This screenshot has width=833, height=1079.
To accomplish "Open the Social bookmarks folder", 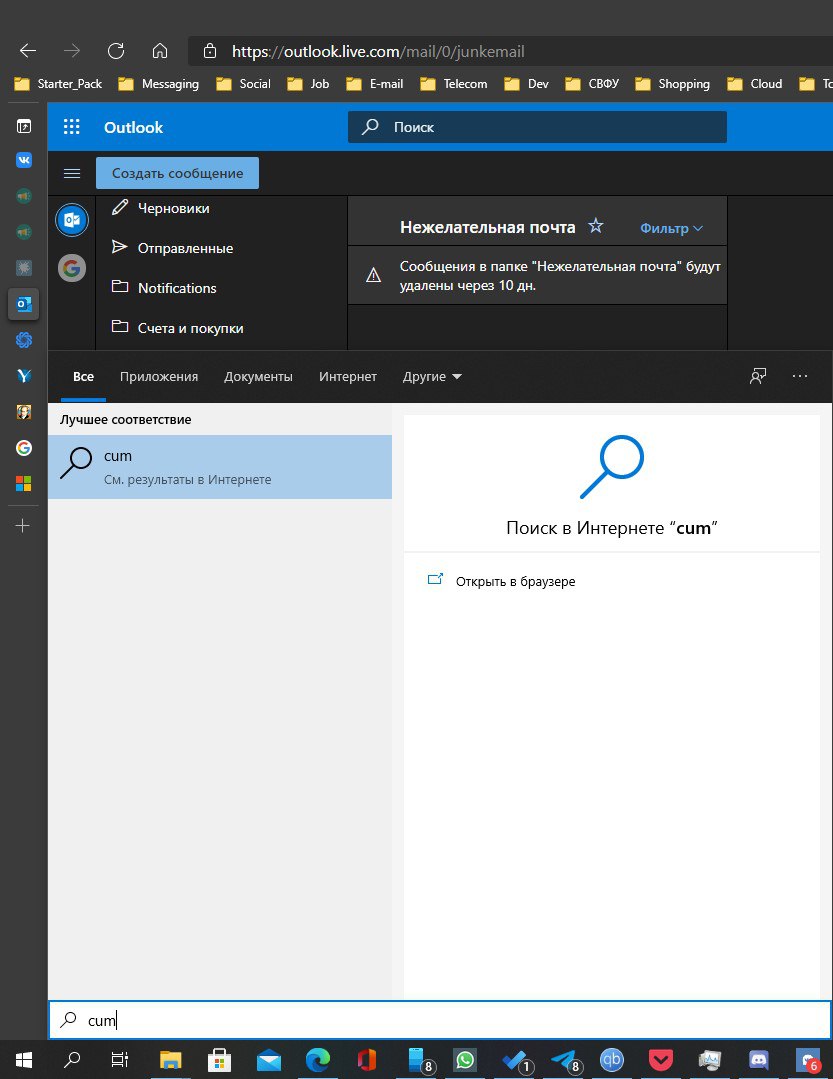I will pyautogui.click(x=244, y=83).
